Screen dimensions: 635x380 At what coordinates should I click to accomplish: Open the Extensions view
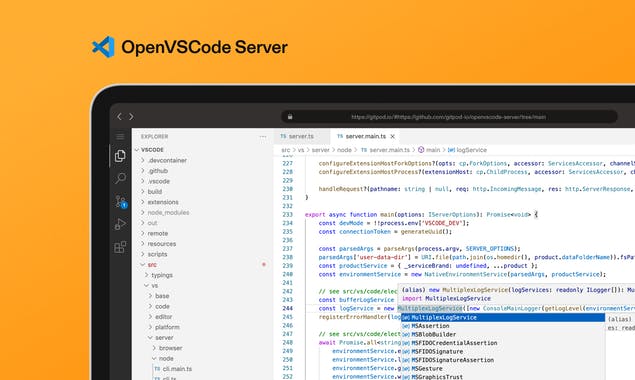tap(120, 247)
